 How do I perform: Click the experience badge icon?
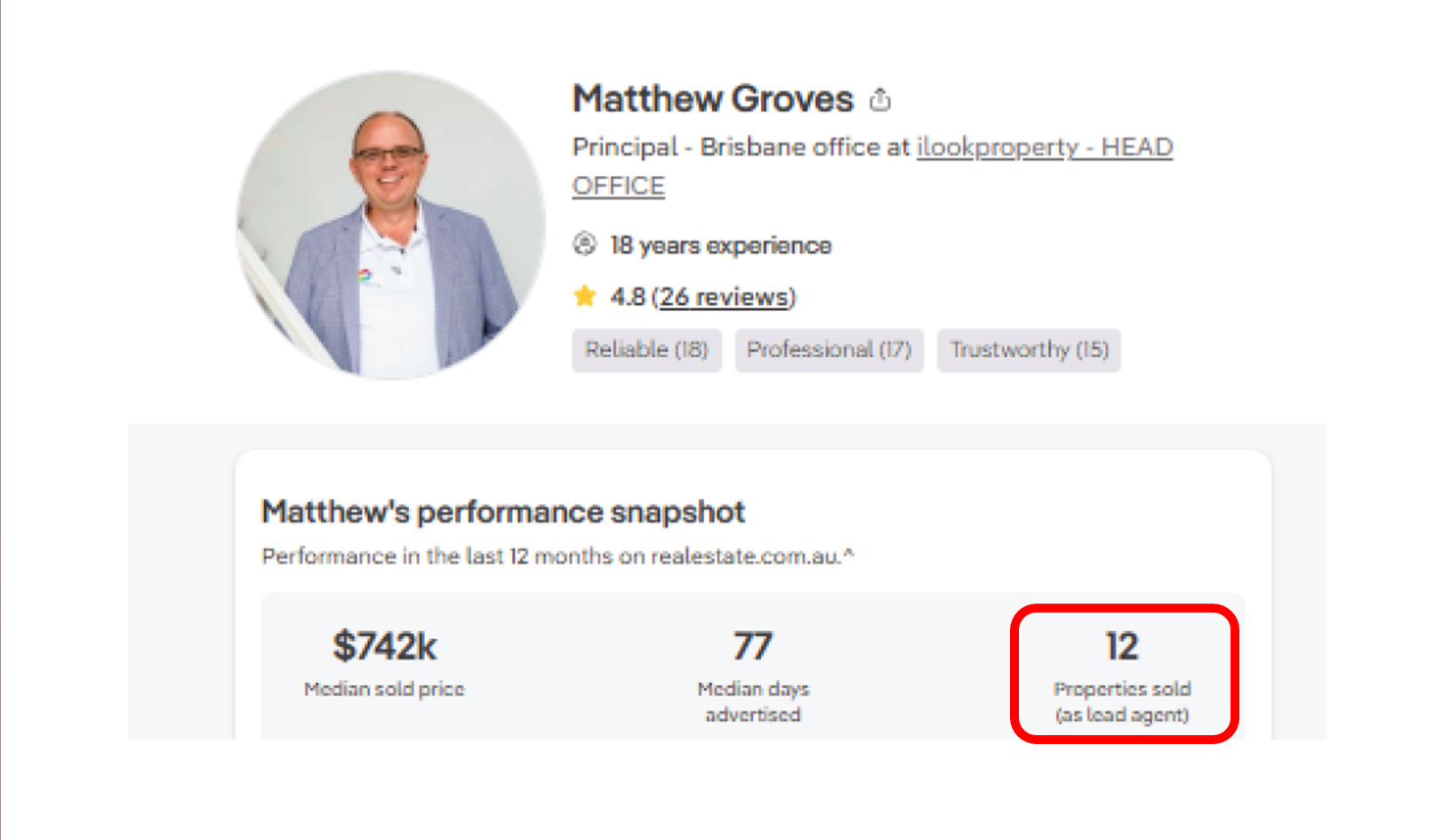[x=584, y=244]
